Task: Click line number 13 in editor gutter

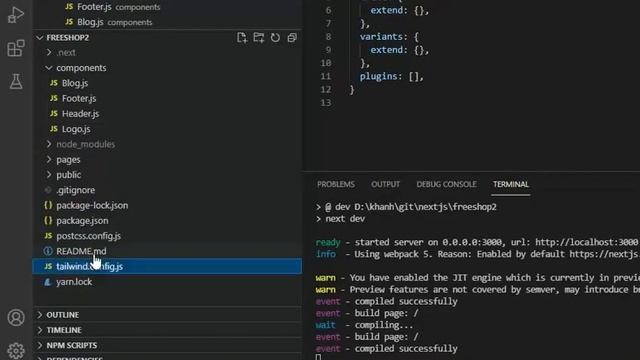Action: [326, 102]
